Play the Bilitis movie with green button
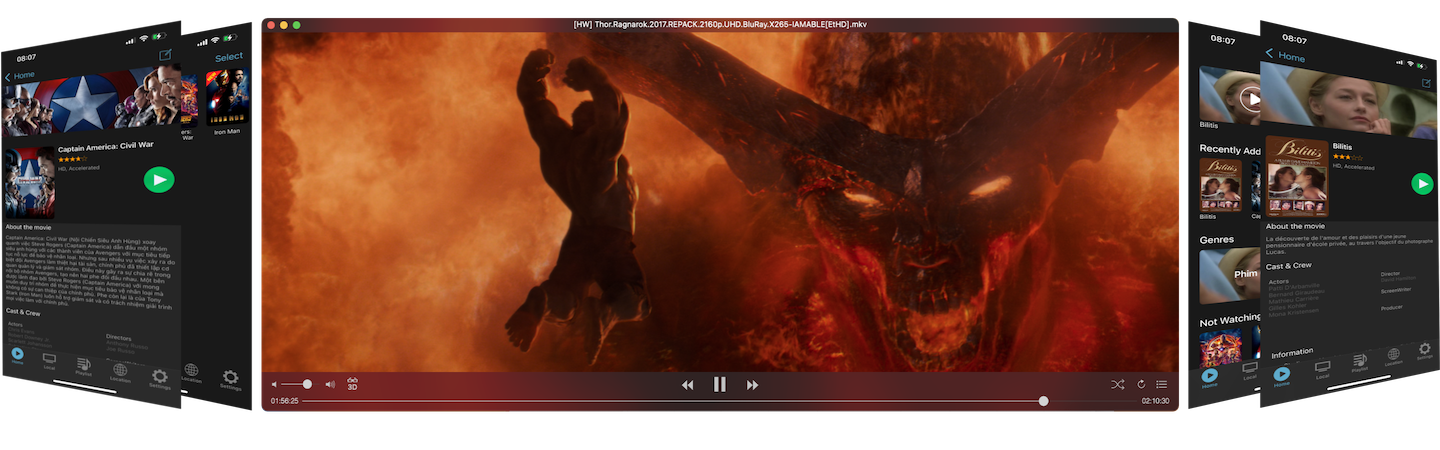Image resolution: width=1440 pixels, height=450 pixels. pyautogui.click(x=1421, y=183)
